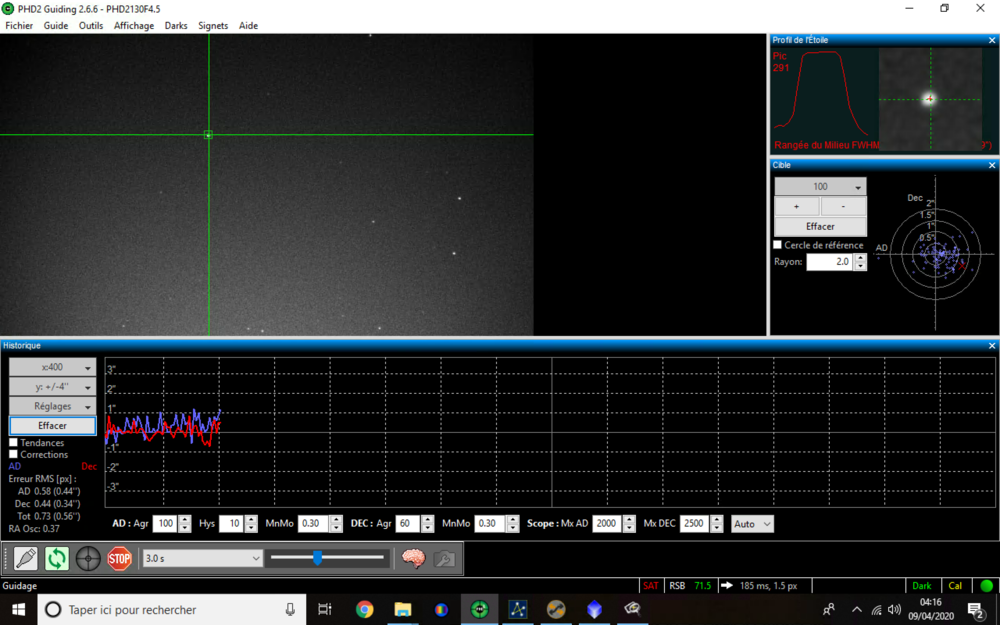This screenshot has width=1000, height=625.
Task: Click the Windows search box
Action: tap(172, 610)
